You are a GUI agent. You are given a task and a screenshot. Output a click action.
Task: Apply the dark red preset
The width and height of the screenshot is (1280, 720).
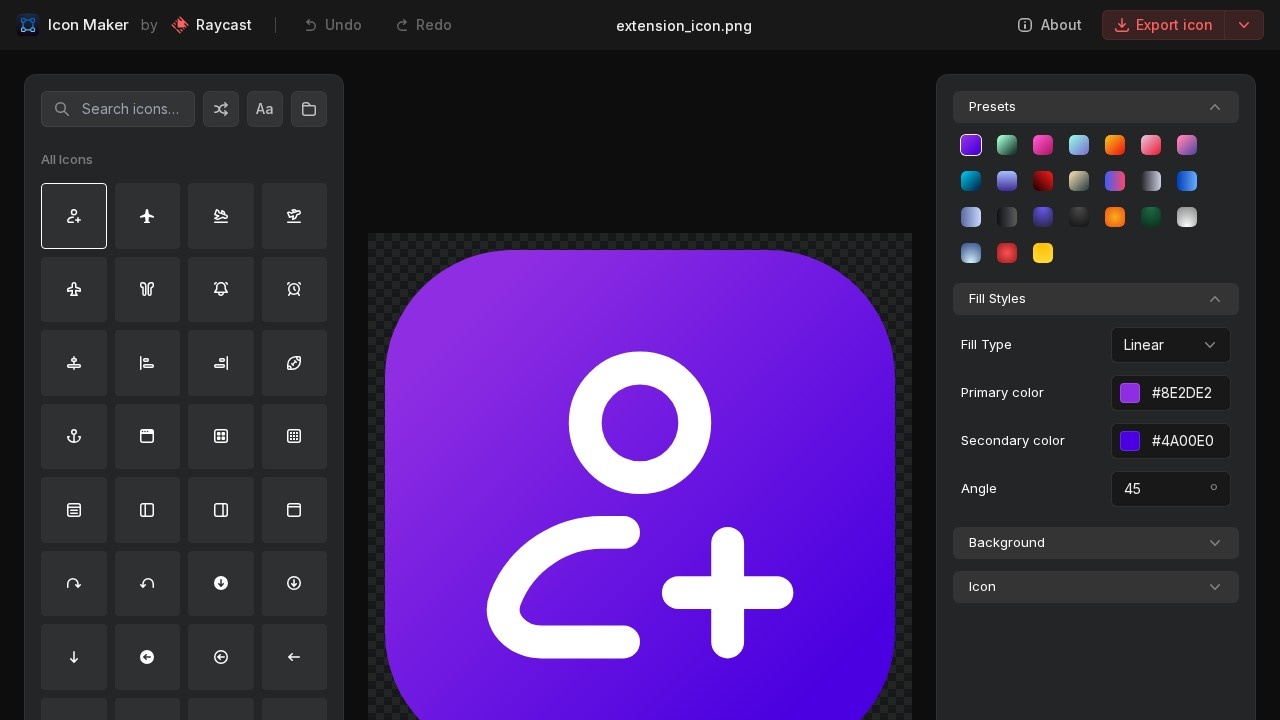(x=1043, y=181)
